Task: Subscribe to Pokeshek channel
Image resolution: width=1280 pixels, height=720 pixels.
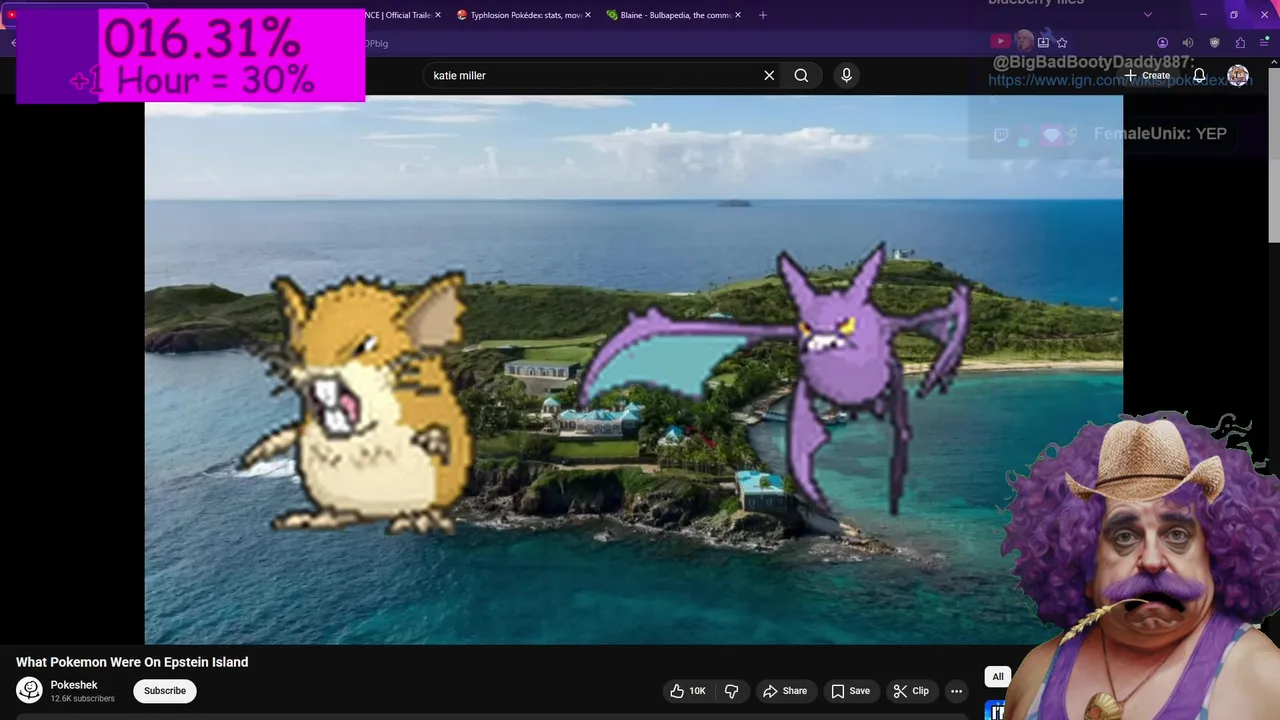Action: click(x=165, y=691)
